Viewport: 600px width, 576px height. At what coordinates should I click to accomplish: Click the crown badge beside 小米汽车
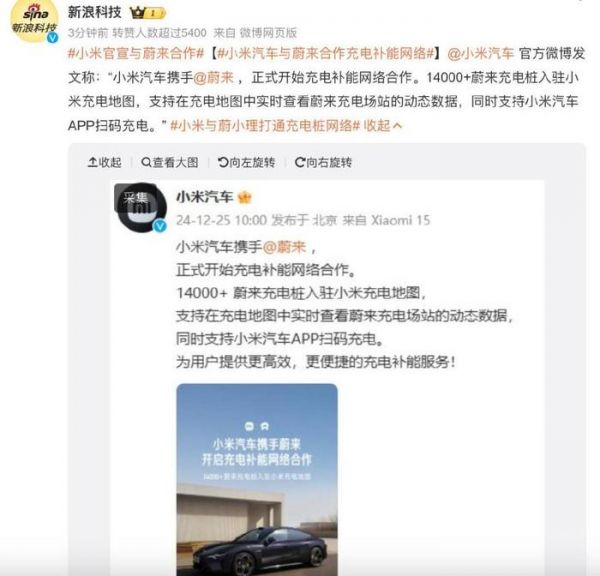tap(245, 197)
